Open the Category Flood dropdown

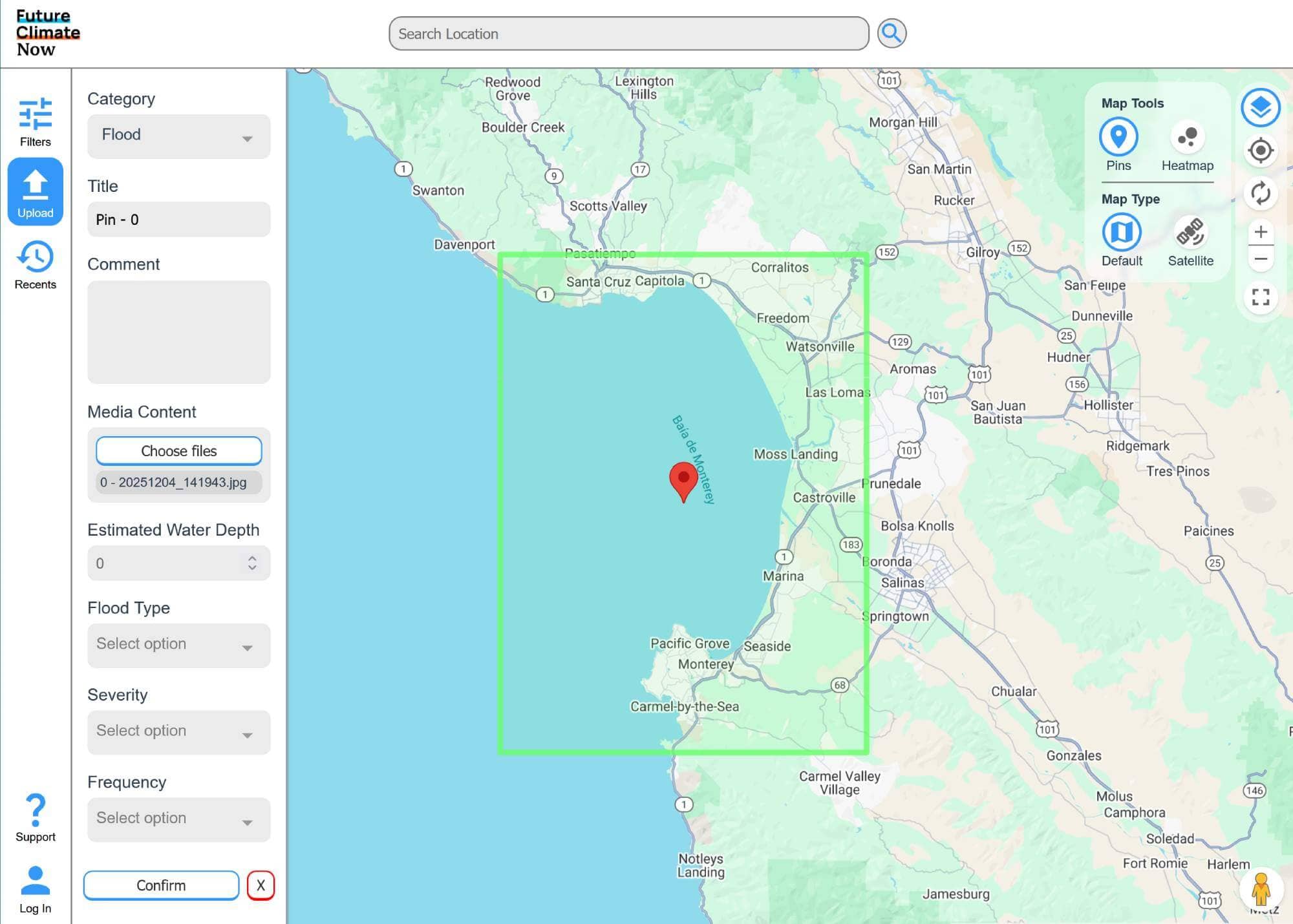coord(178,136)
